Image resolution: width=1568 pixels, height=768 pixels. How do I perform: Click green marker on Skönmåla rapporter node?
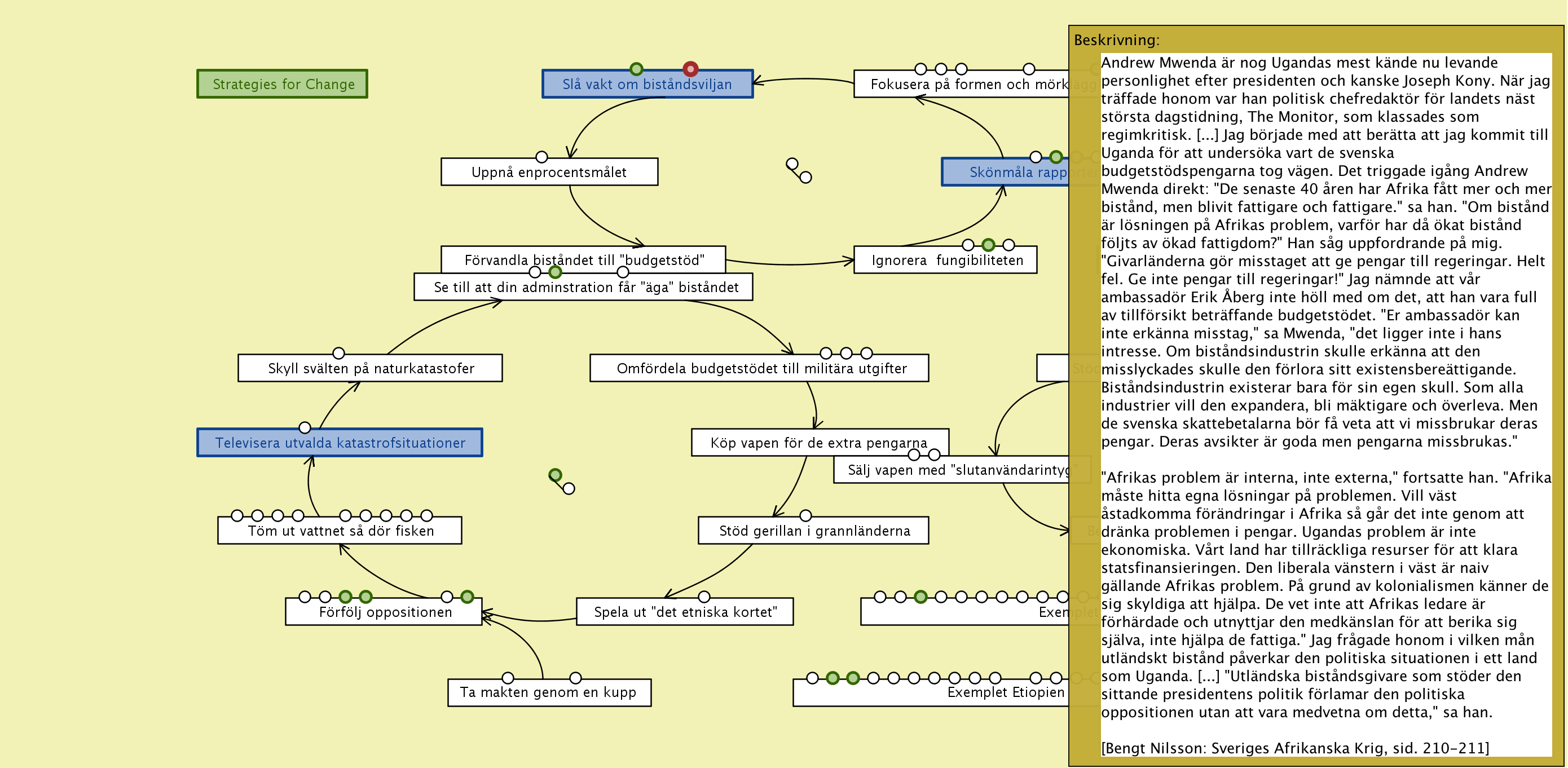pos(1055,157)
